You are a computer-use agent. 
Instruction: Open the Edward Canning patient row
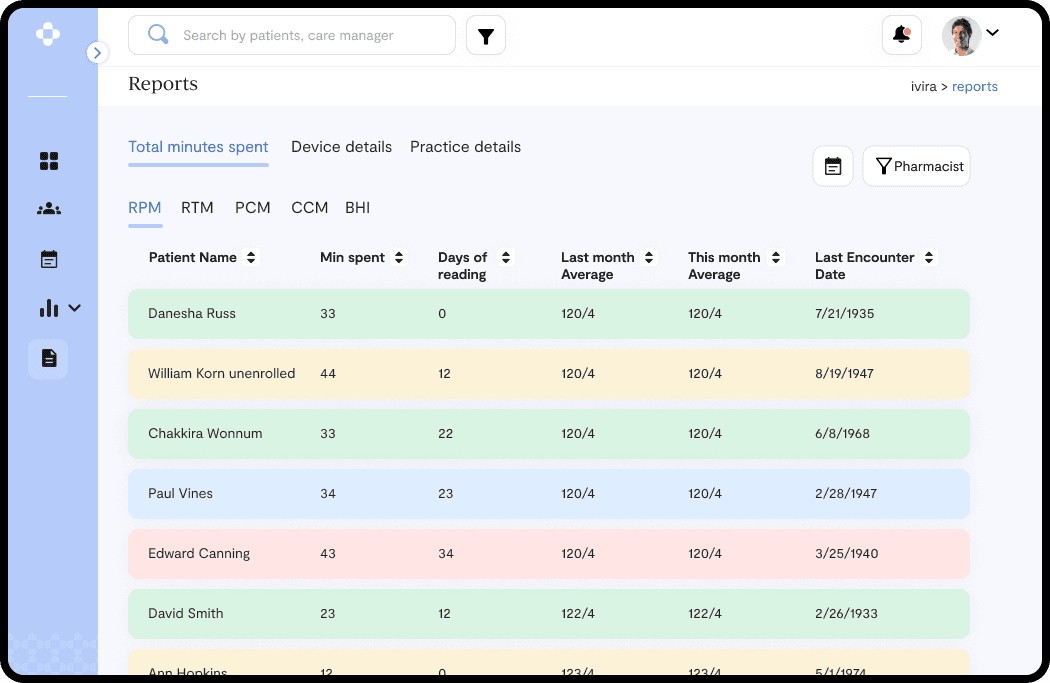point(548,554)
